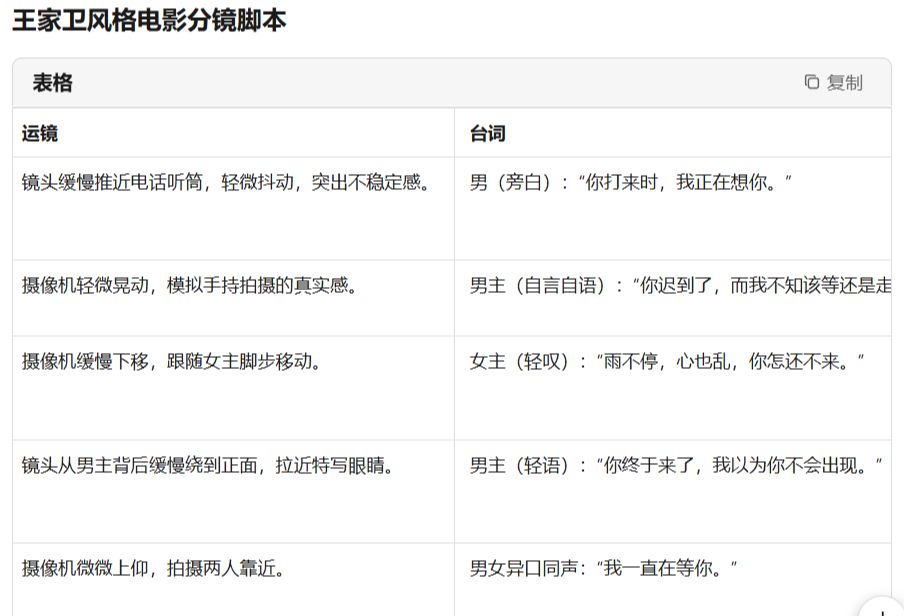The width and height of the screenshot is (904, 616).
Task: Select the cell 摄像机缓慢下移，跟随女主脚步移动
Action: 172,362
